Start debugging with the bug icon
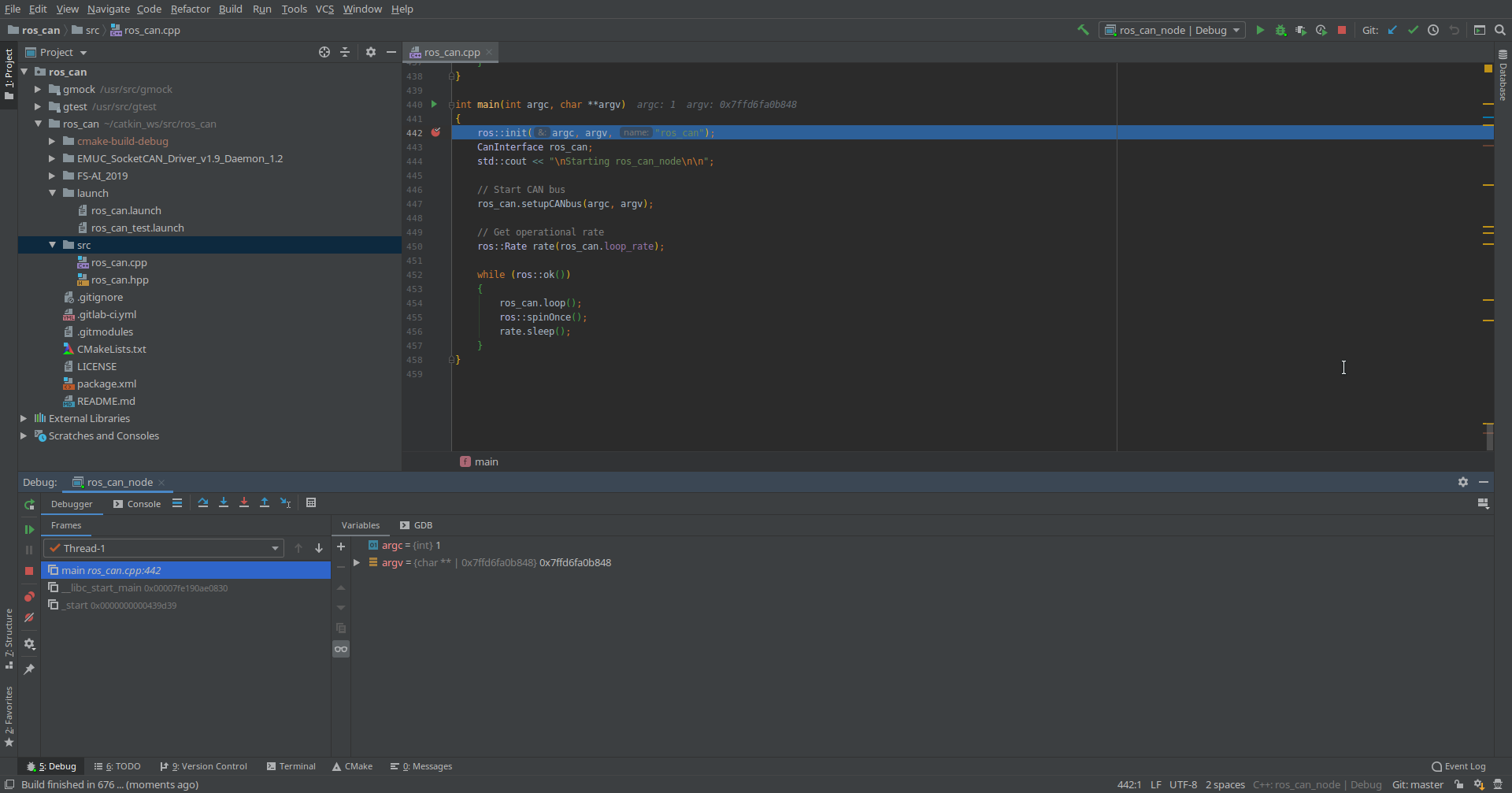The image size is (1512, 793). tap(1280, 30)
